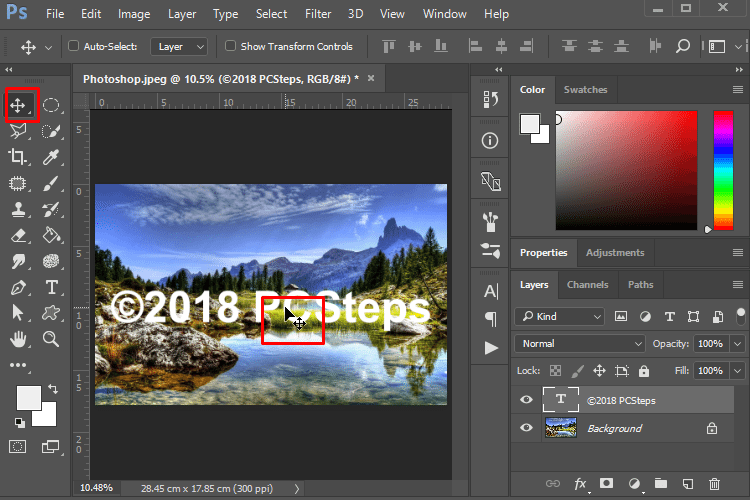750x500 pixels.
Task: Open the Layer menu
Action: click(x=182, y=14)
